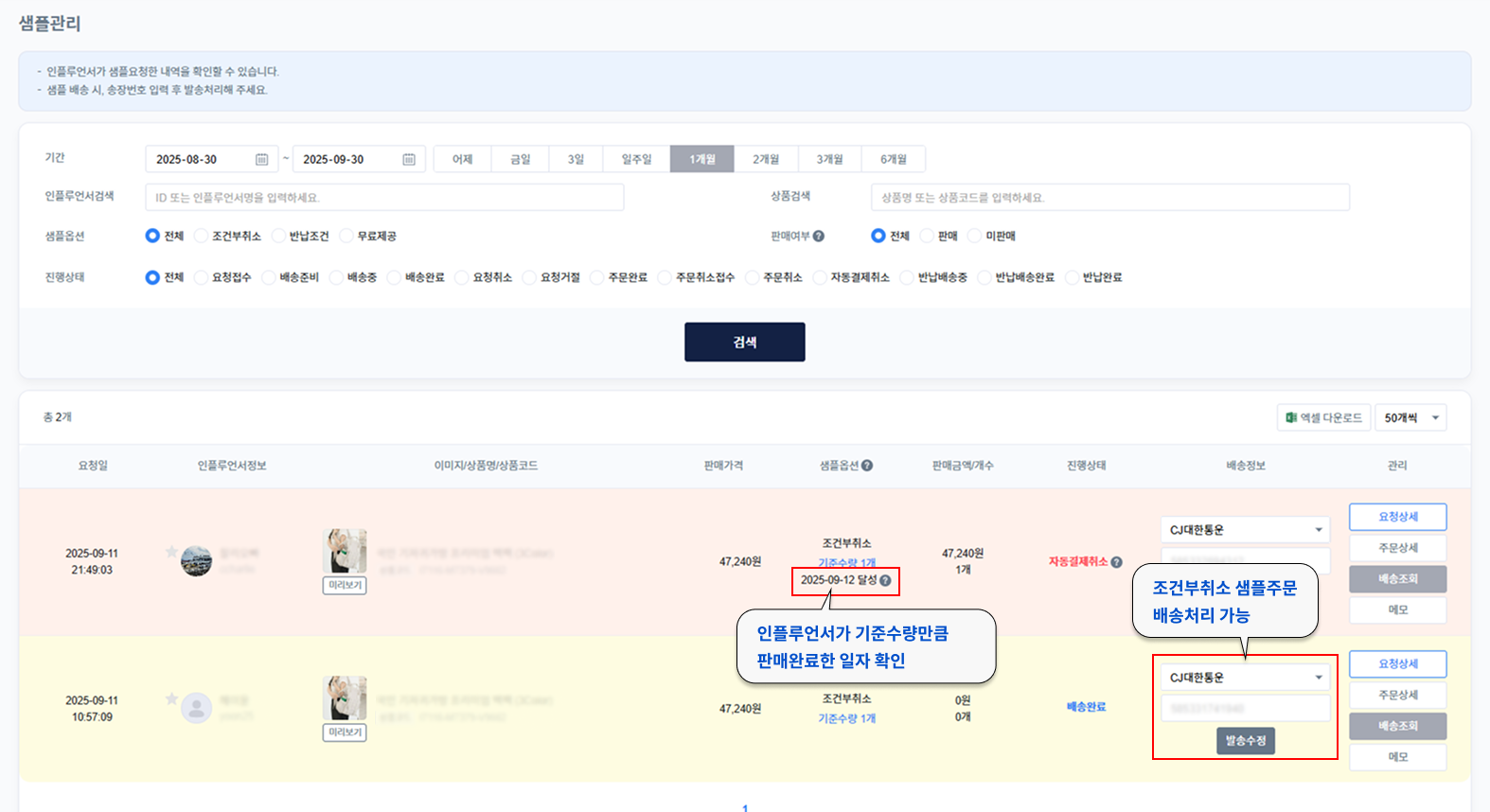Click the 발송수정 button
This screenshot has height=812, width=1490.
1245,741
